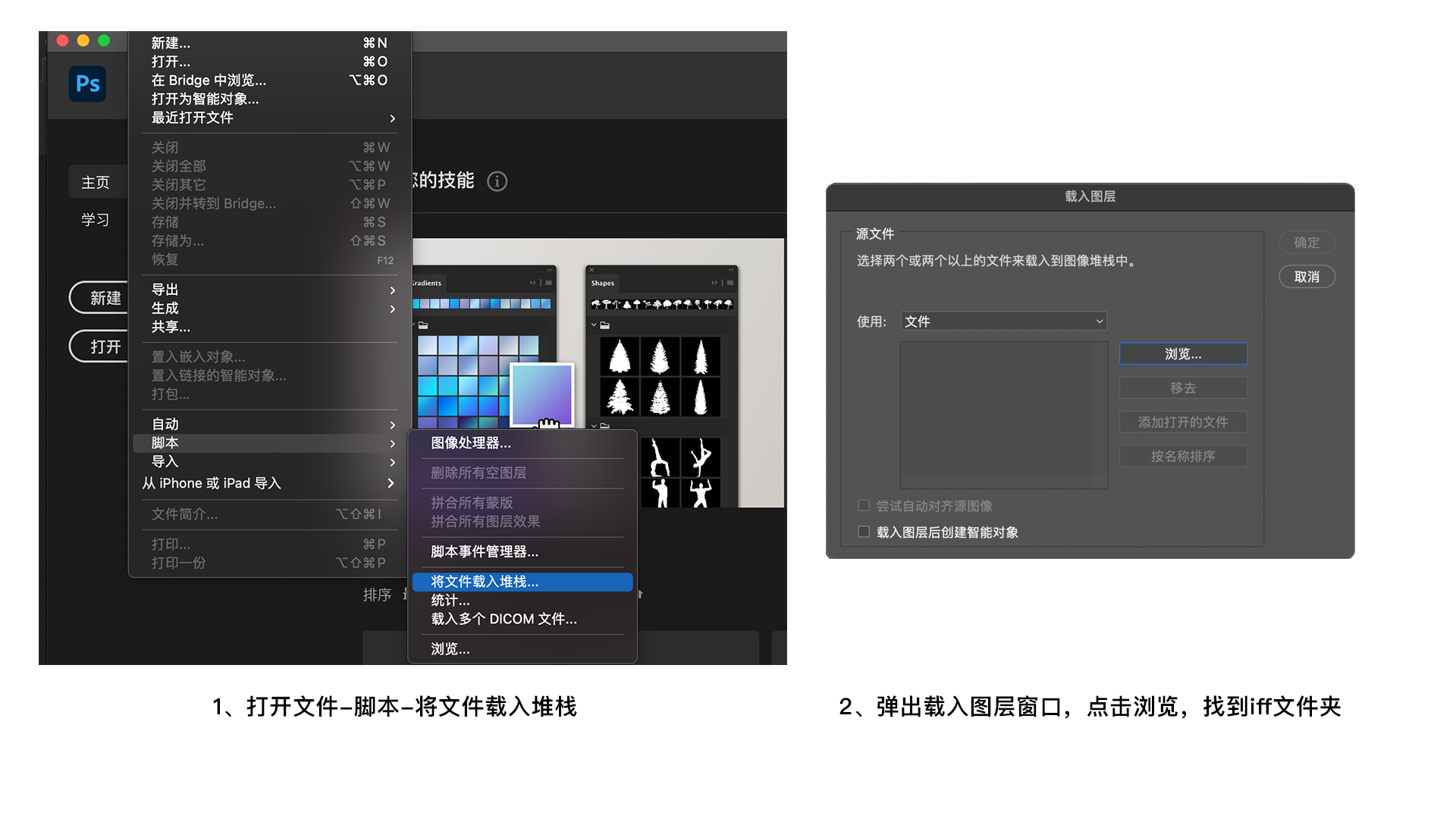This screenshot has width=1456, height=819.
Task: Click the Shapes panel double-arrow icon
Action: 714,283
